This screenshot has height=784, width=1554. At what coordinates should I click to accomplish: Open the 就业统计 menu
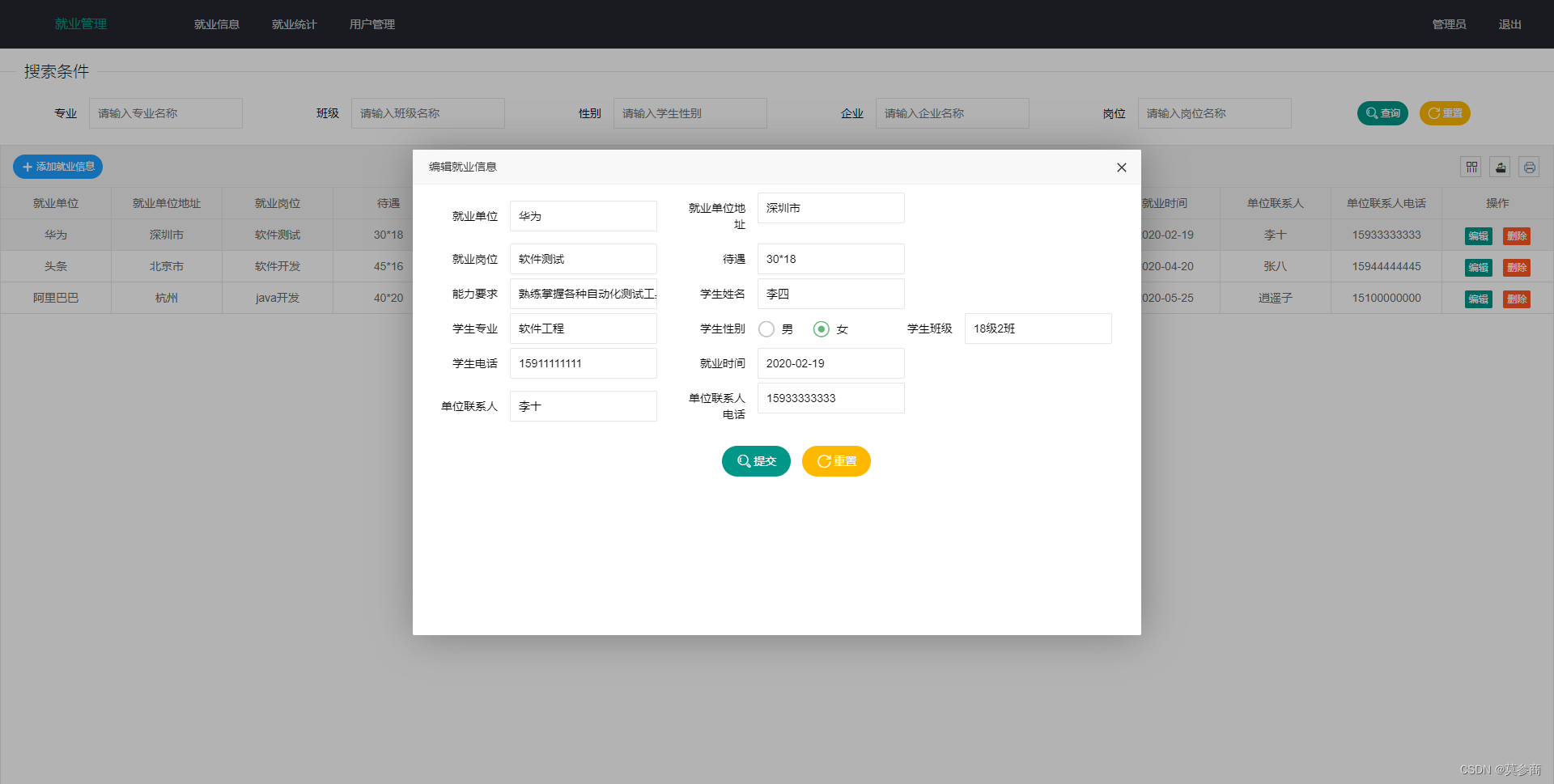(x=295, y=24)
